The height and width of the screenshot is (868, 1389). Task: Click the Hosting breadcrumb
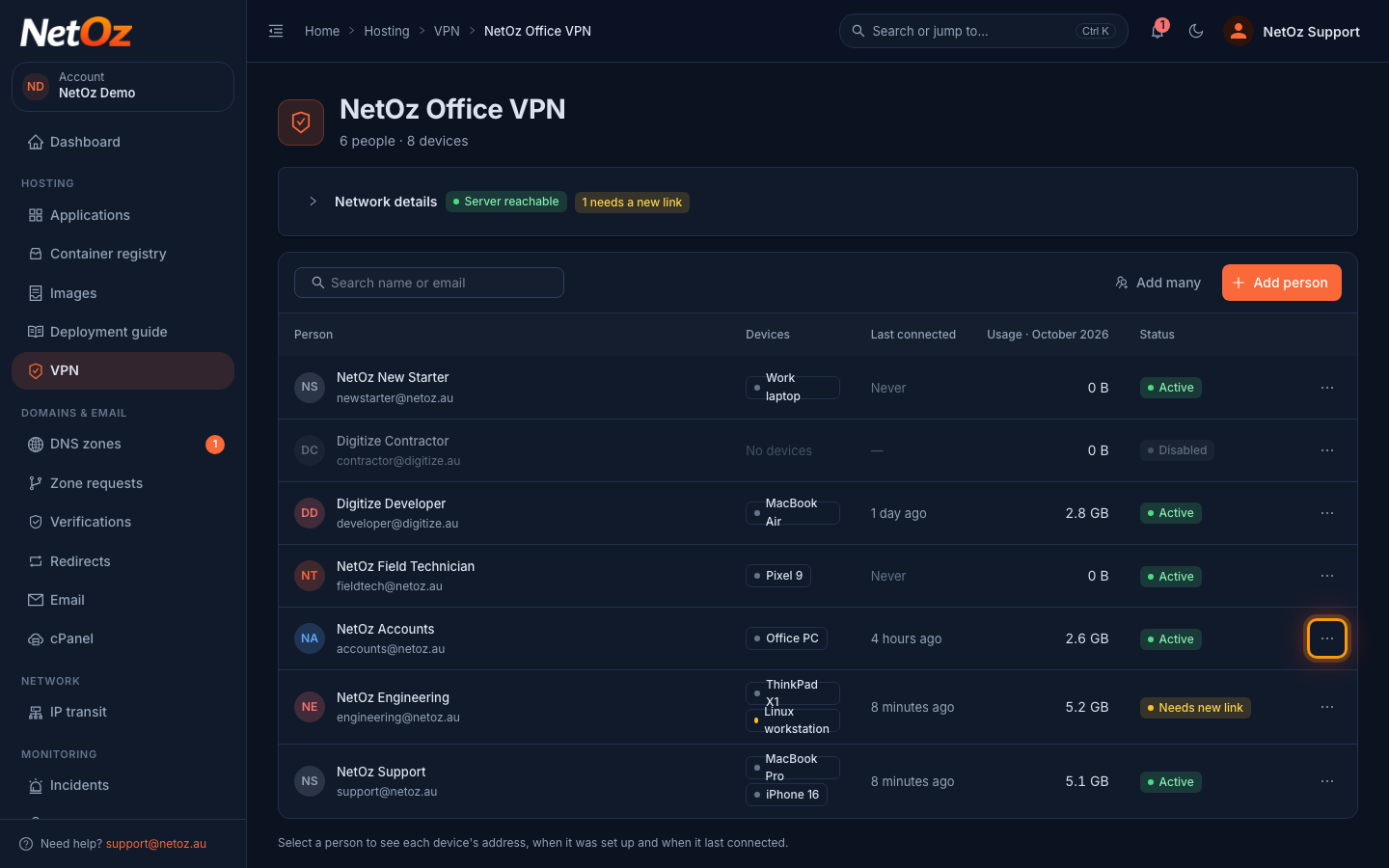(x=387, y=31)
